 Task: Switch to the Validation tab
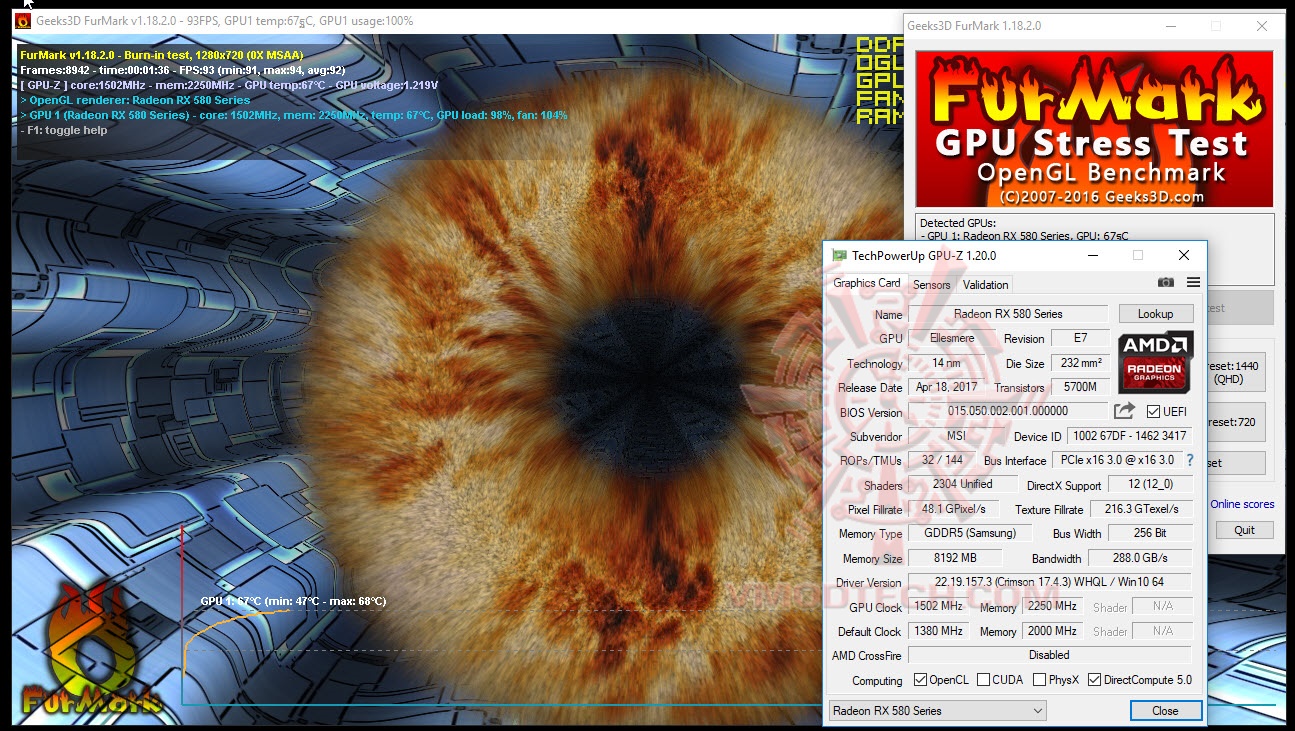click(986, 285)
